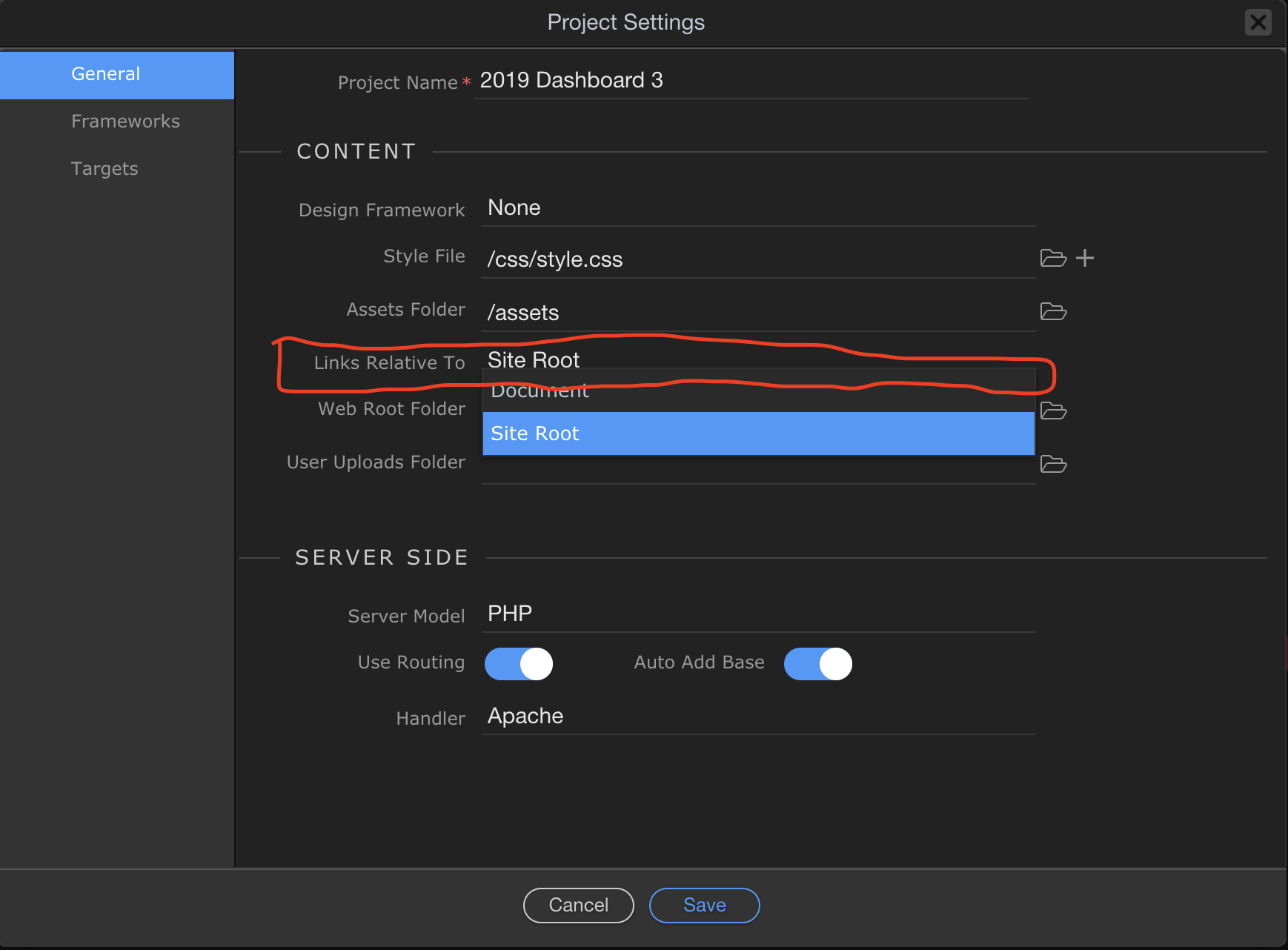Browse for Web Root Folder
The width and height of the screenshot is (1288, 950).
pyautogui.click(x=1052, y=411)
